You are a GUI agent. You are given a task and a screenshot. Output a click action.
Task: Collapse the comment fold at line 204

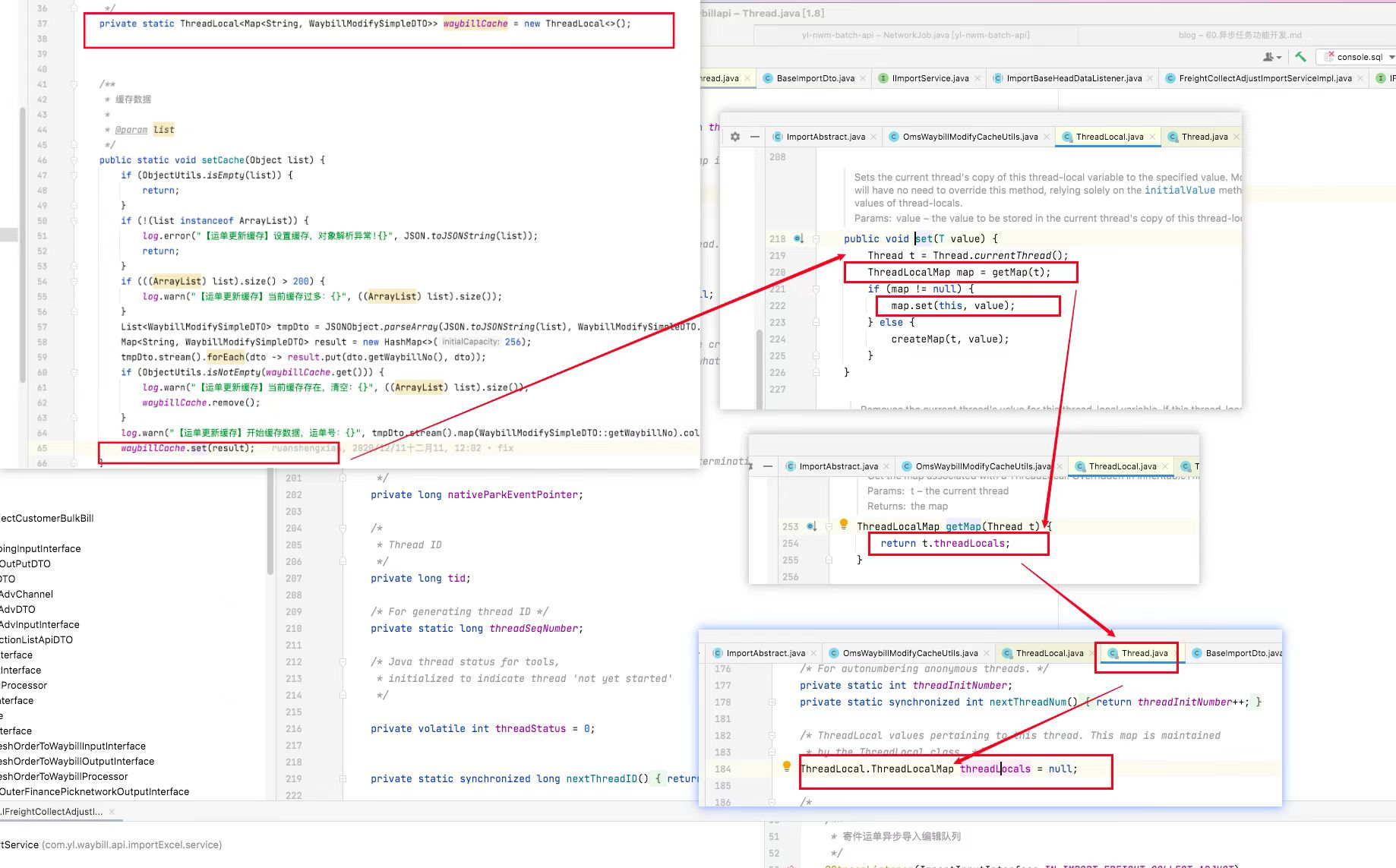pos(343,529)
